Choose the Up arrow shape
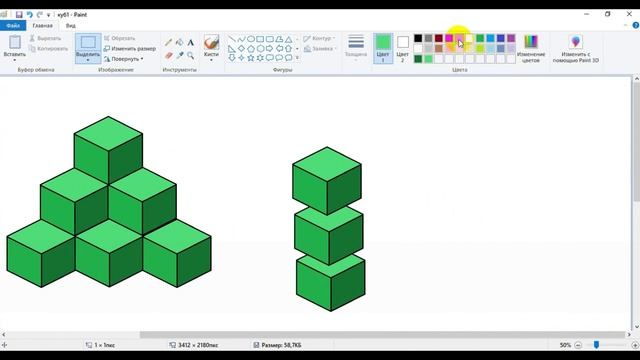Viewport: 640px width, 360px height. click(x=289, y=49)
